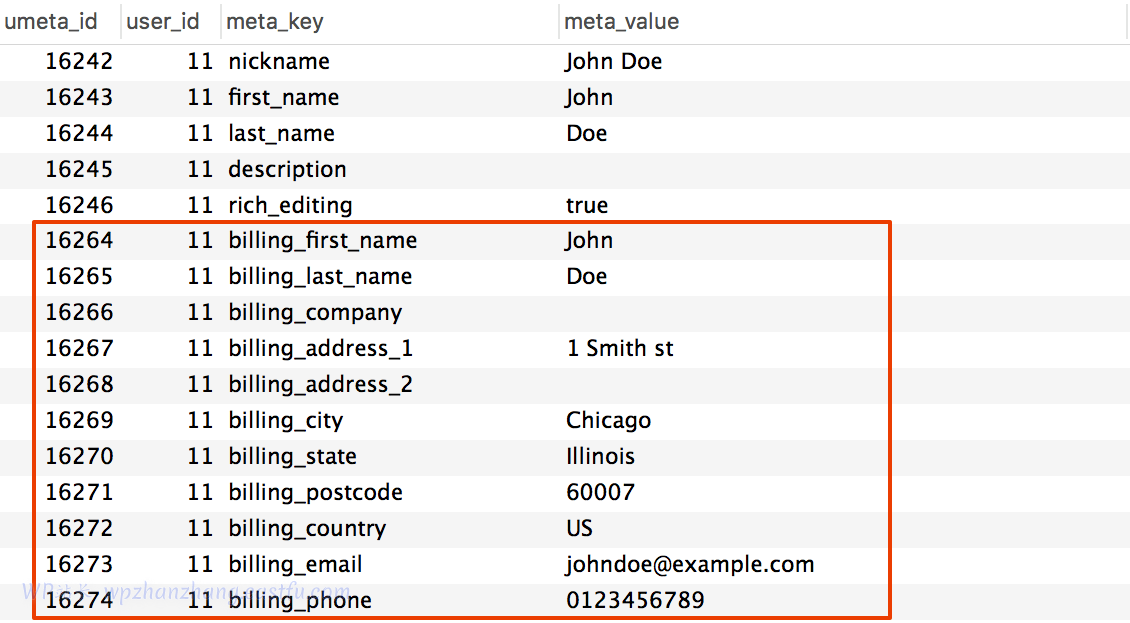Screen dimensions: 1130x623
Task: Click the '1 Smith st' address value
Action: (x=619, y=349)
